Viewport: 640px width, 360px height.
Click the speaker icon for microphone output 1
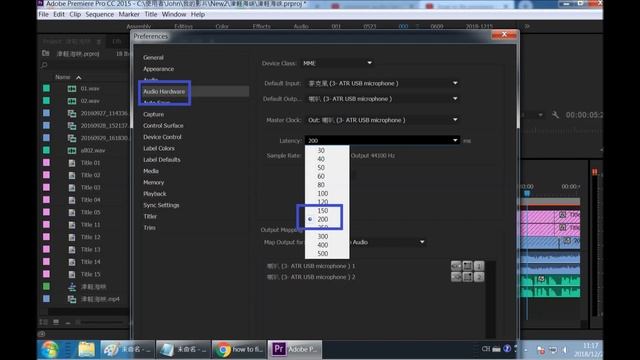tap(456, 266)
